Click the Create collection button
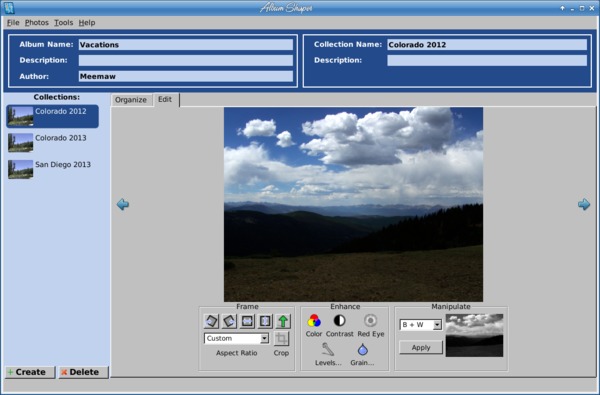Viewport: 600px width, 395px height. [30, 372]
